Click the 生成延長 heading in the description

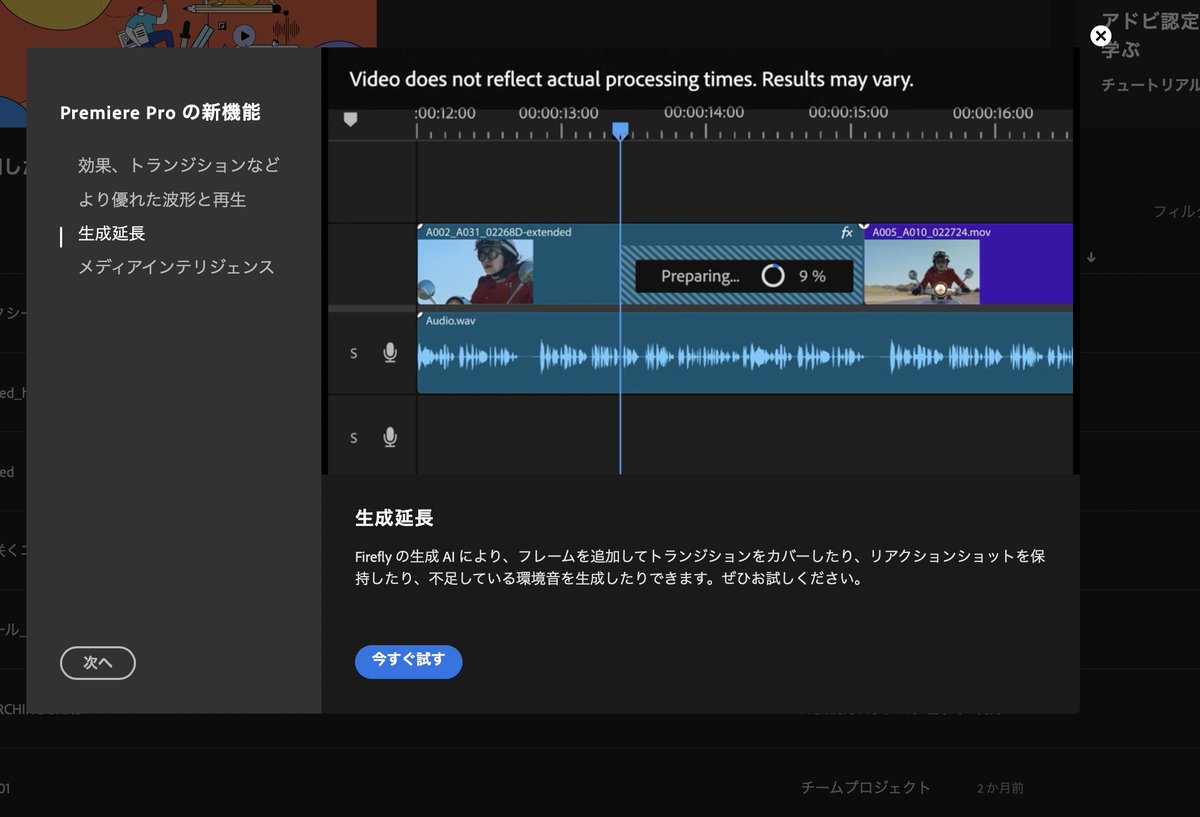point(394,518)
